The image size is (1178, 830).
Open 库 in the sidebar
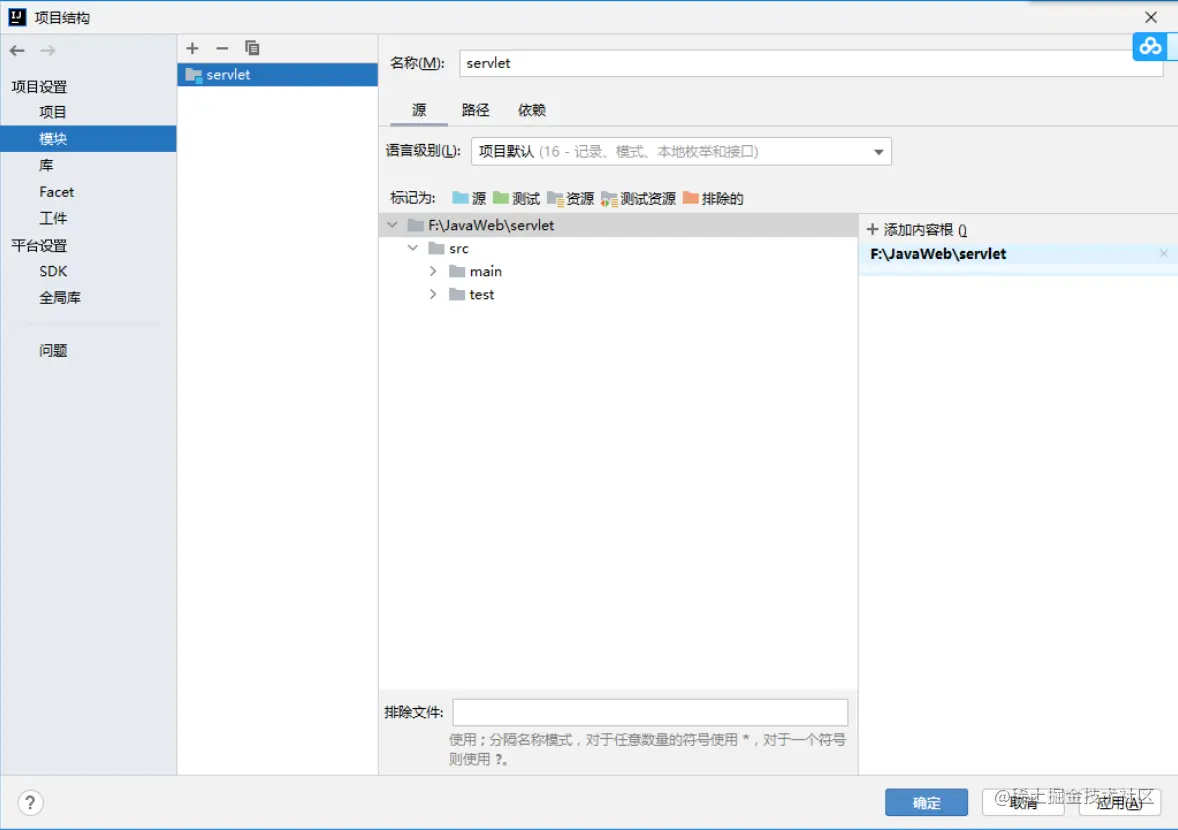pyautogui.click(x=46, y=165)
